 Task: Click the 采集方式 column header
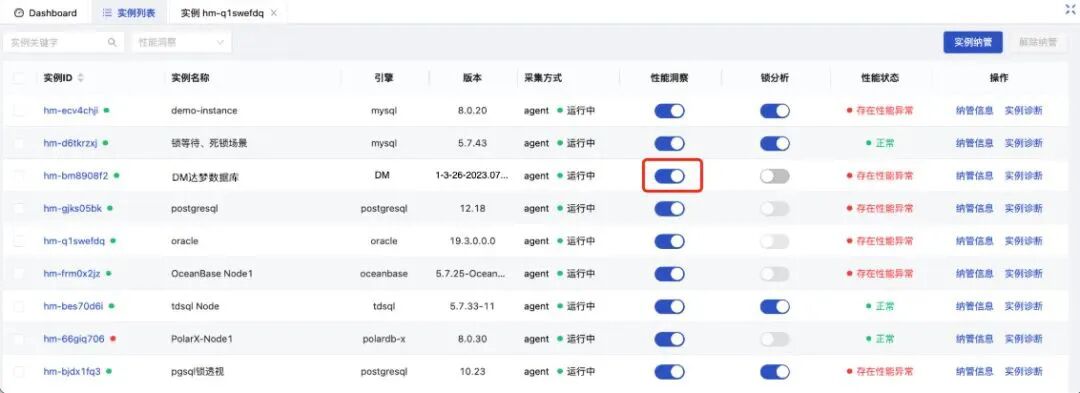coord(543,78)
